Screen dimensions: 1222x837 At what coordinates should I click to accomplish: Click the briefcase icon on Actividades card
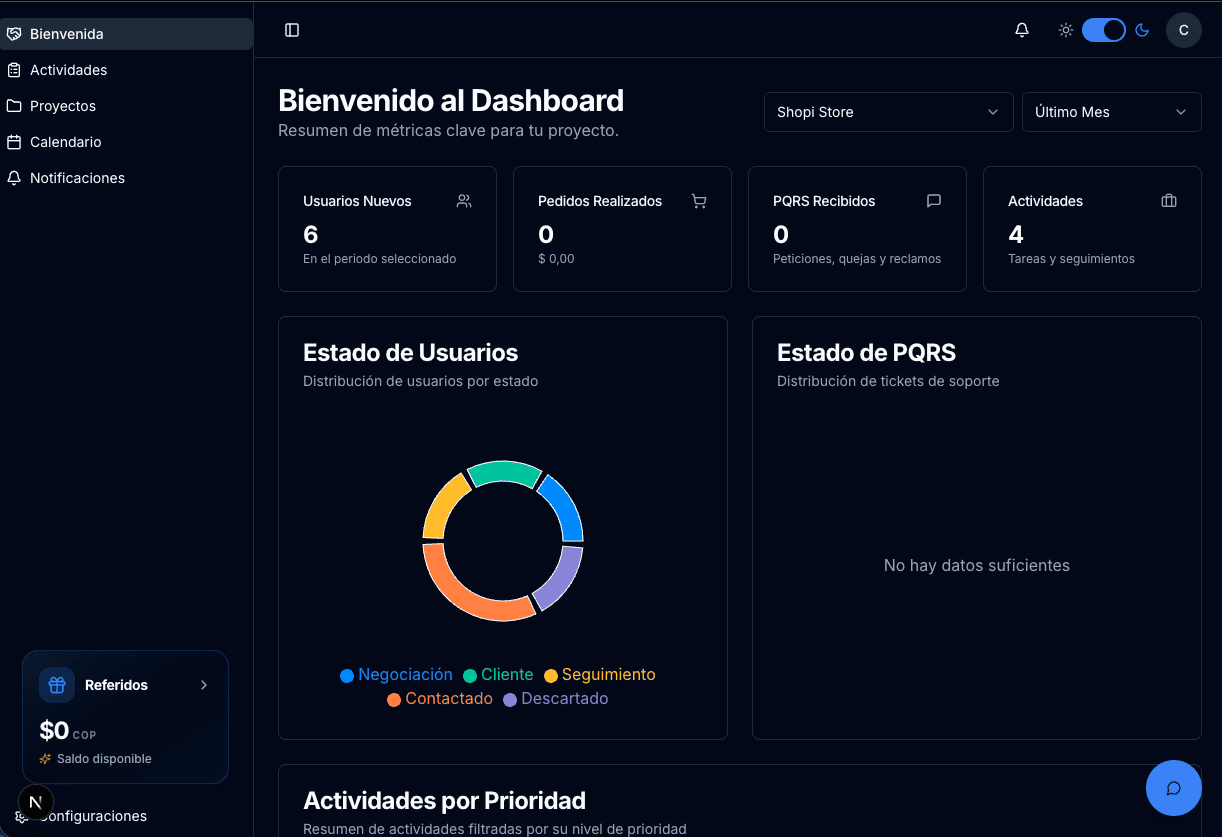(x=1169, y=200)
